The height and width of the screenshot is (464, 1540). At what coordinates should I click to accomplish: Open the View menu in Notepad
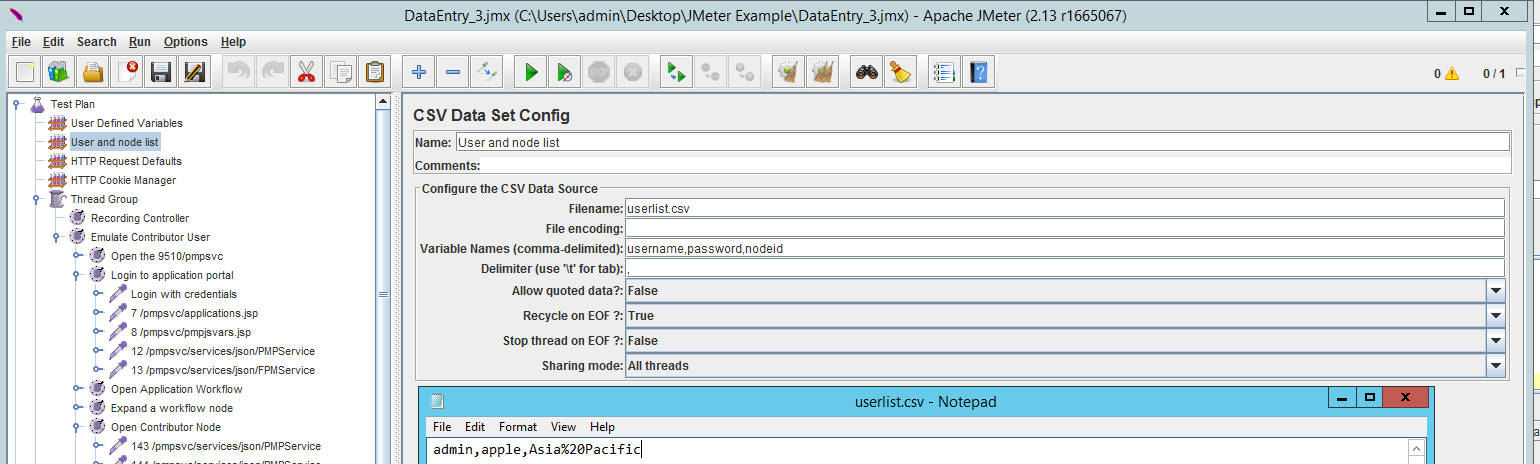(x=563, y=427)
